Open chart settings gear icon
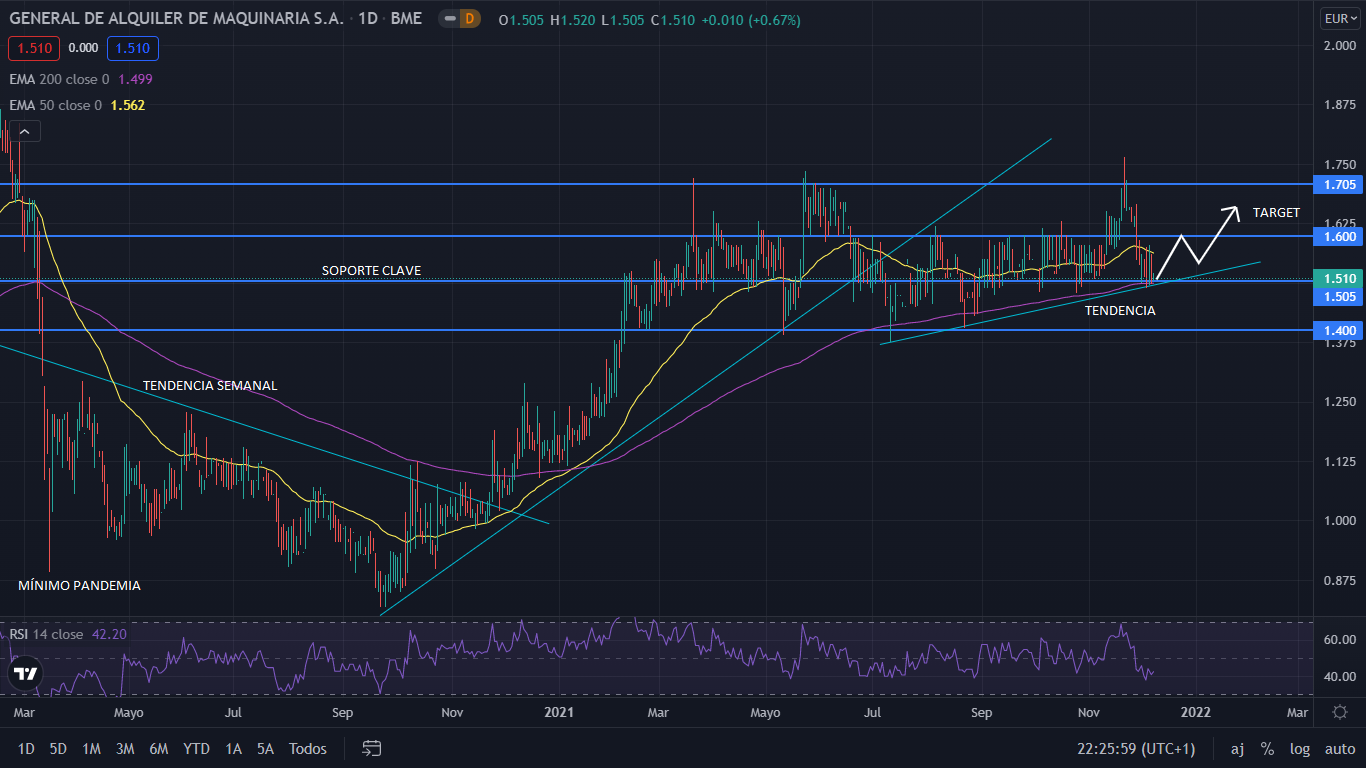The image size is (1366, 768). point(1339,712)
